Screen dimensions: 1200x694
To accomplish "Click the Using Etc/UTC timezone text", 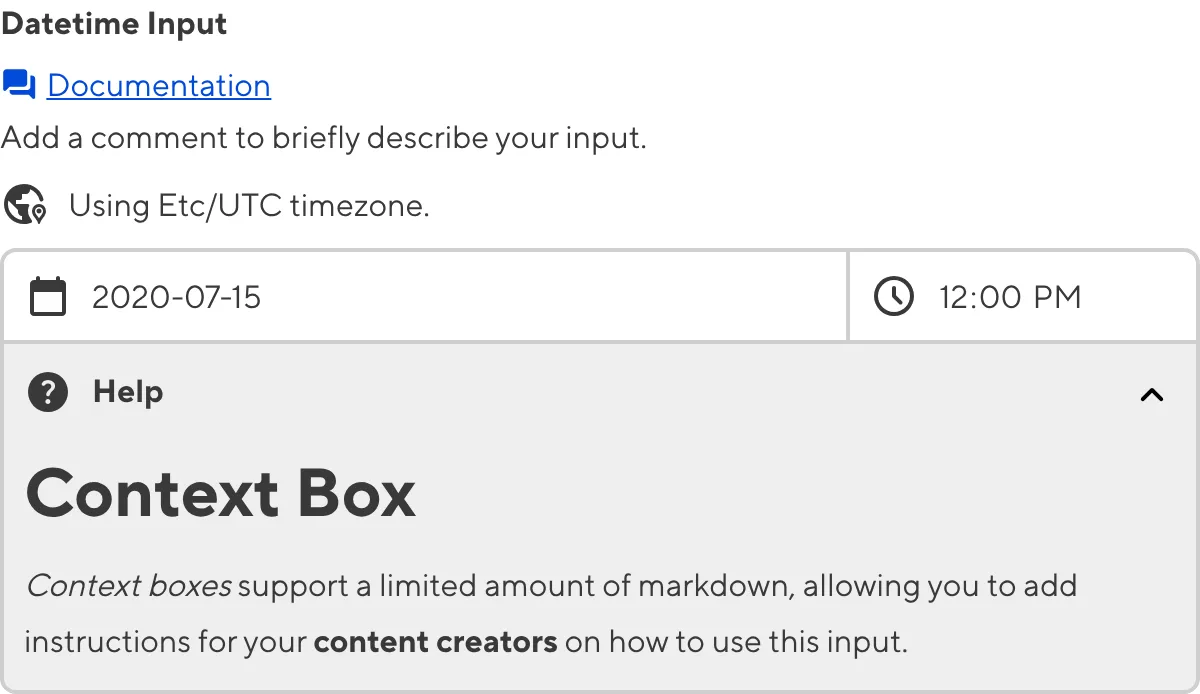I will (247, 205).
